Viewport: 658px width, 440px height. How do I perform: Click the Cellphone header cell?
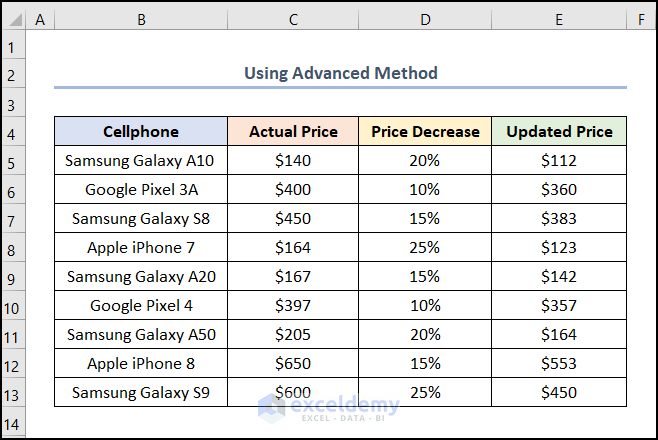click(x=140, y=132)
